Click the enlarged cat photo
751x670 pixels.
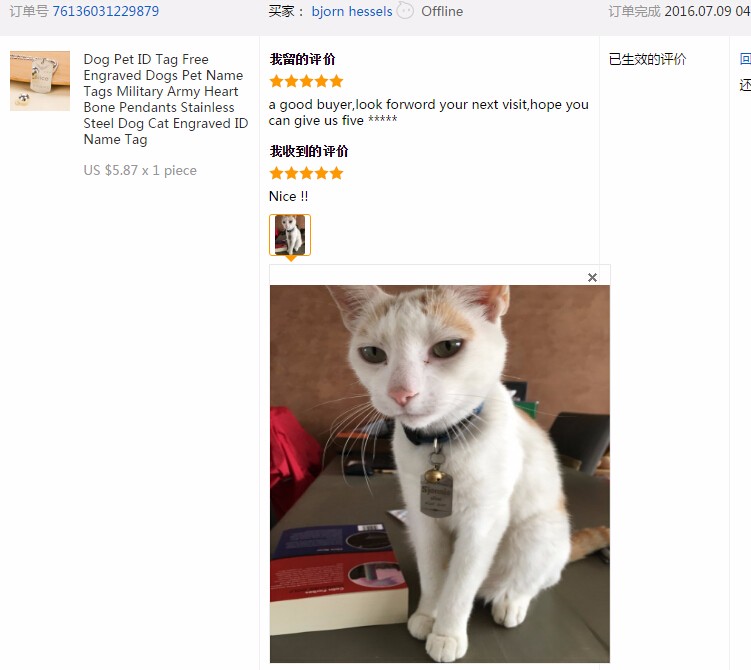[440, 474]
